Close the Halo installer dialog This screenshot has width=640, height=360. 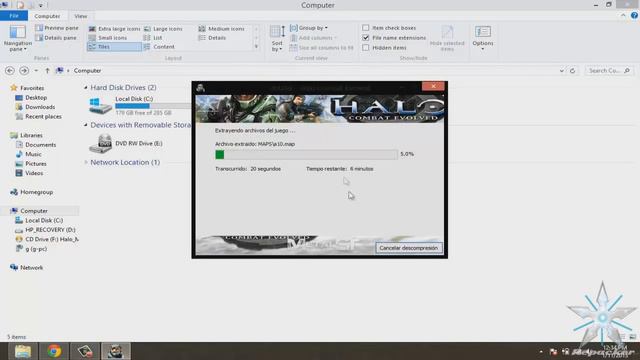click(433, 86)
